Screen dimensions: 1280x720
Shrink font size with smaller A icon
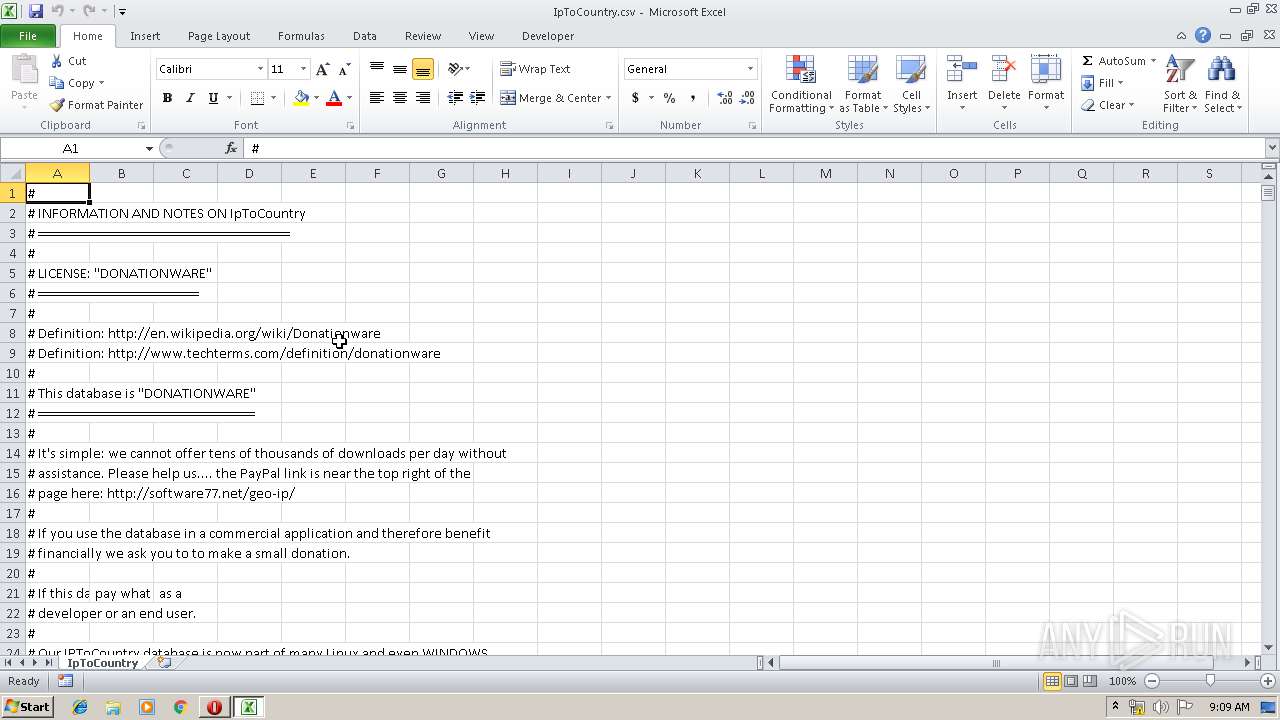point(344,69)
